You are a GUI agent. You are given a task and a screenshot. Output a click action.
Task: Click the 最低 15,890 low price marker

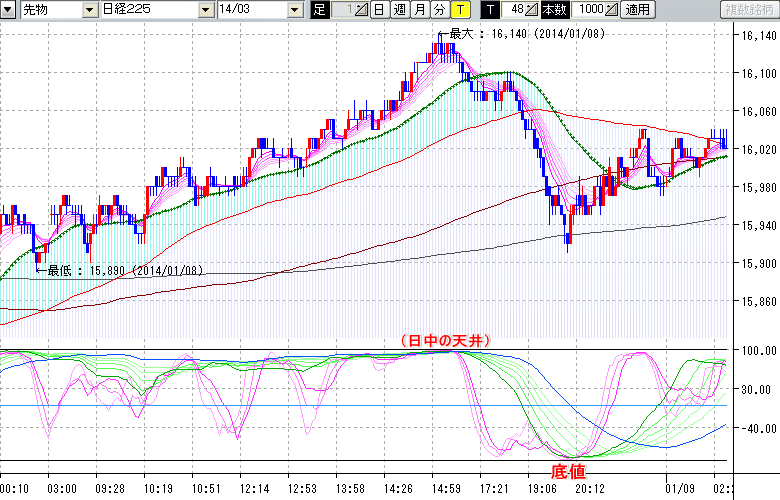tap(124, 270)
